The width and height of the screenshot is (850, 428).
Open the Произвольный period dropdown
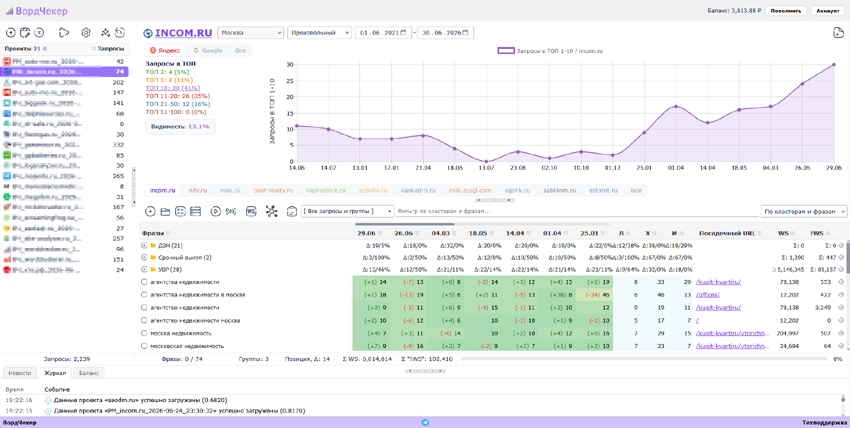click(x=319, y=33)
